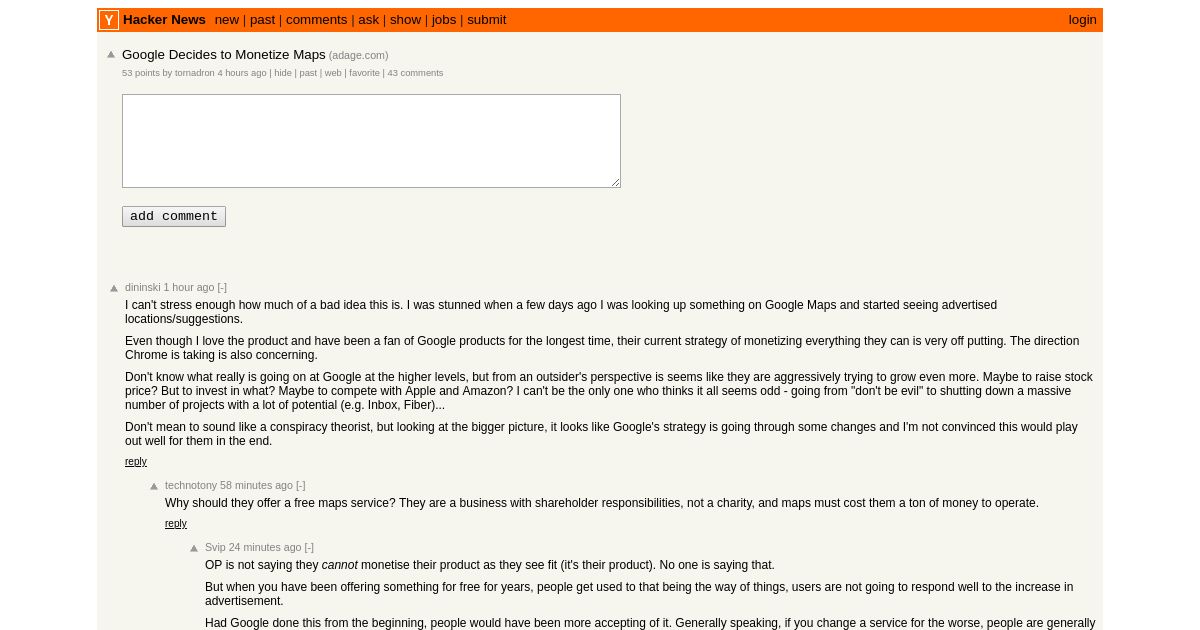Viewport: 1200px width, 630px height.
Task: Open the comments page from header
Action: (317, 20)
